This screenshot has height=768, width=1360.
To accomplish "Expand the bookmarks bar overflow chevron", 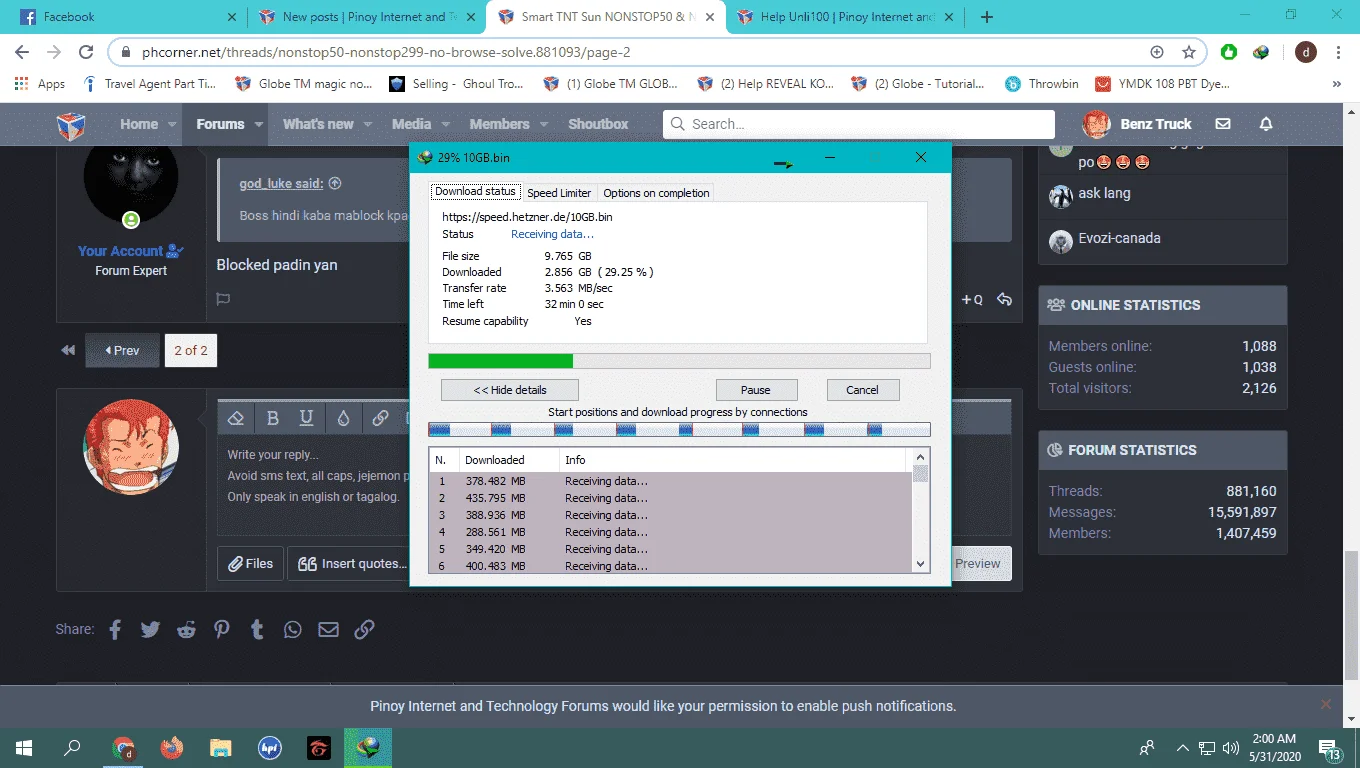I will coord(1337,84).
